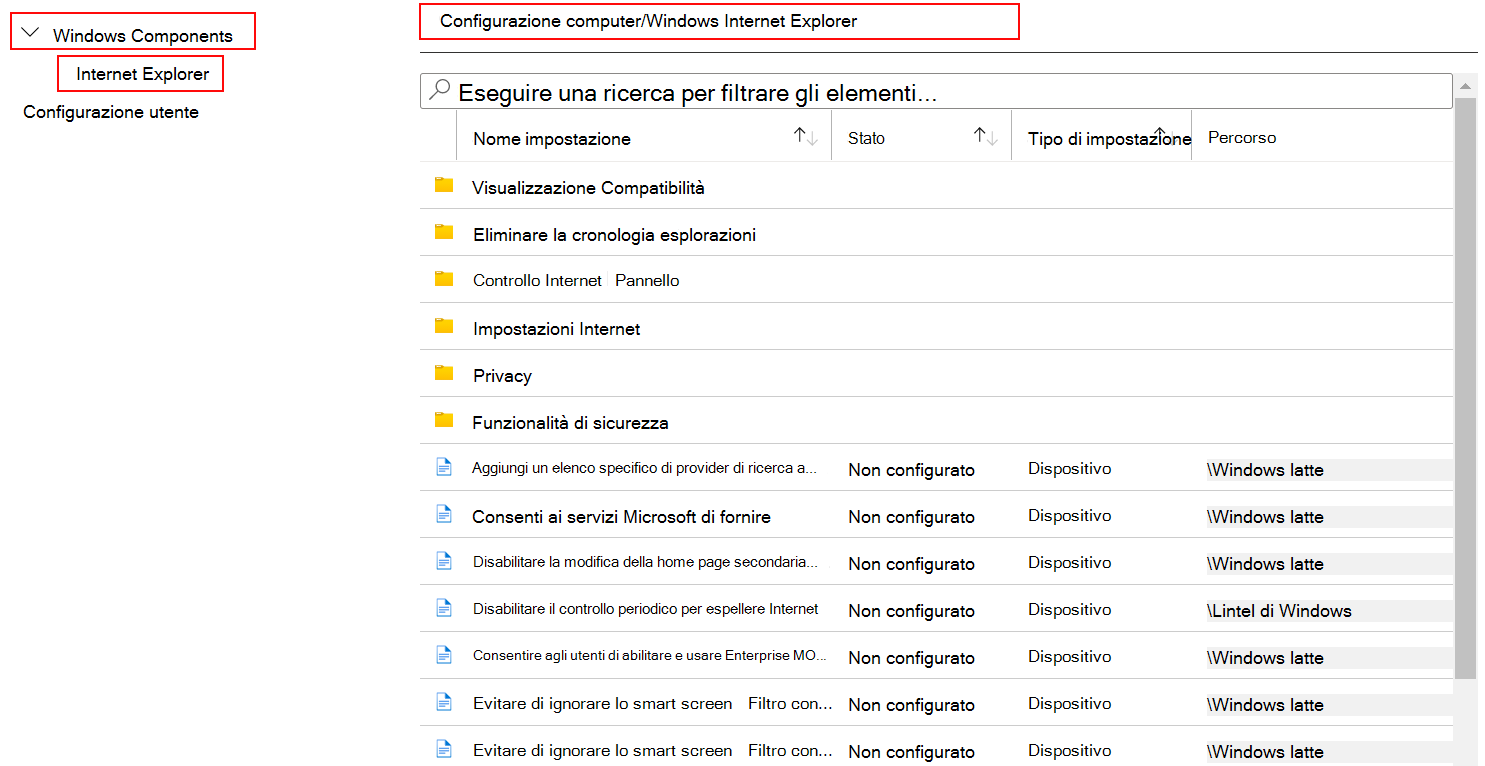The width and height of the screenshot is (1485, 766).
Task: Open Disabilitare la modifica della home page secondaria
Action: 645,562
